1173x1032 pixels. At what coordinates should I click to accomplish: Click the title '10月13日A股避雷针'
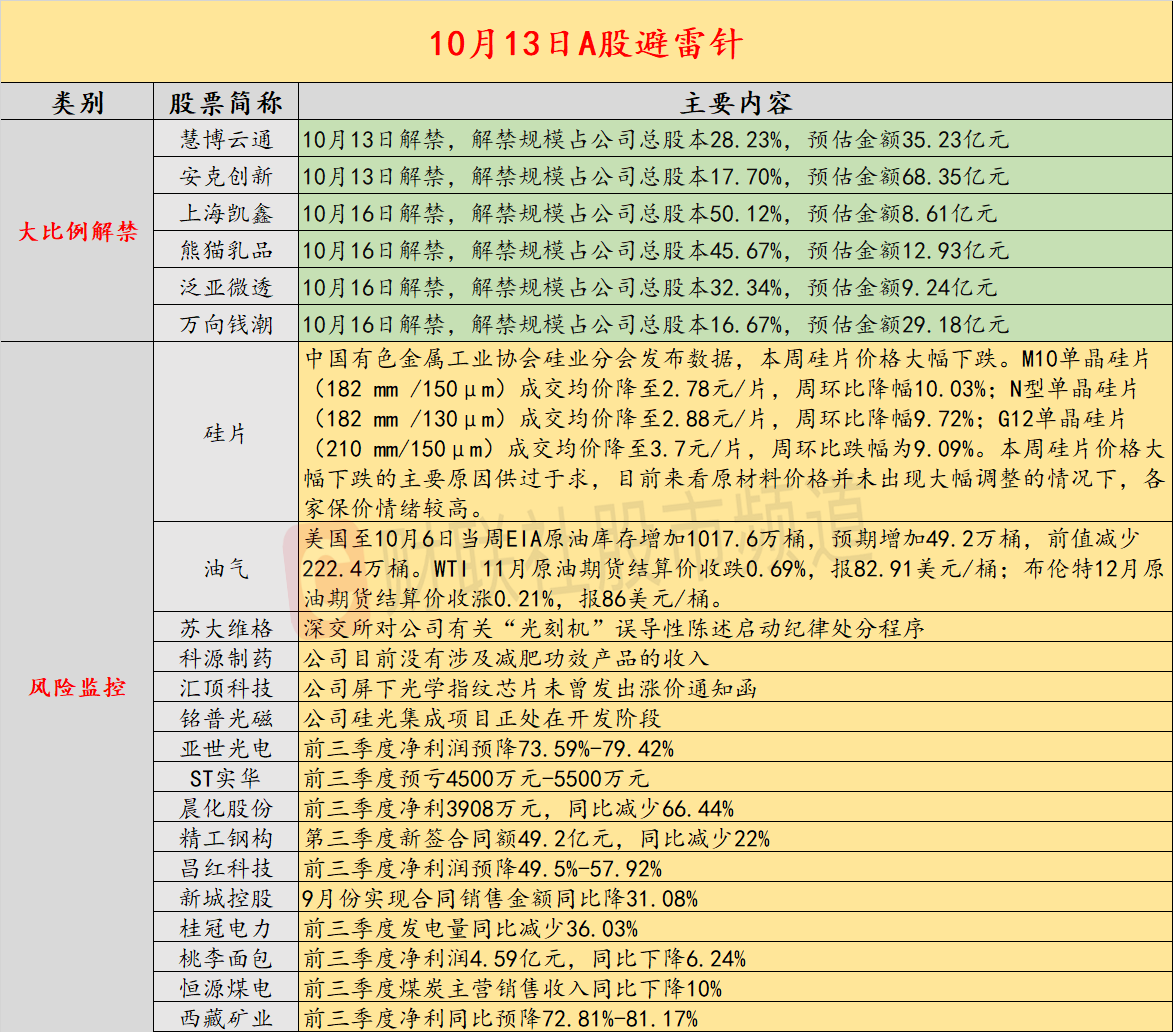tap(586, 43)
